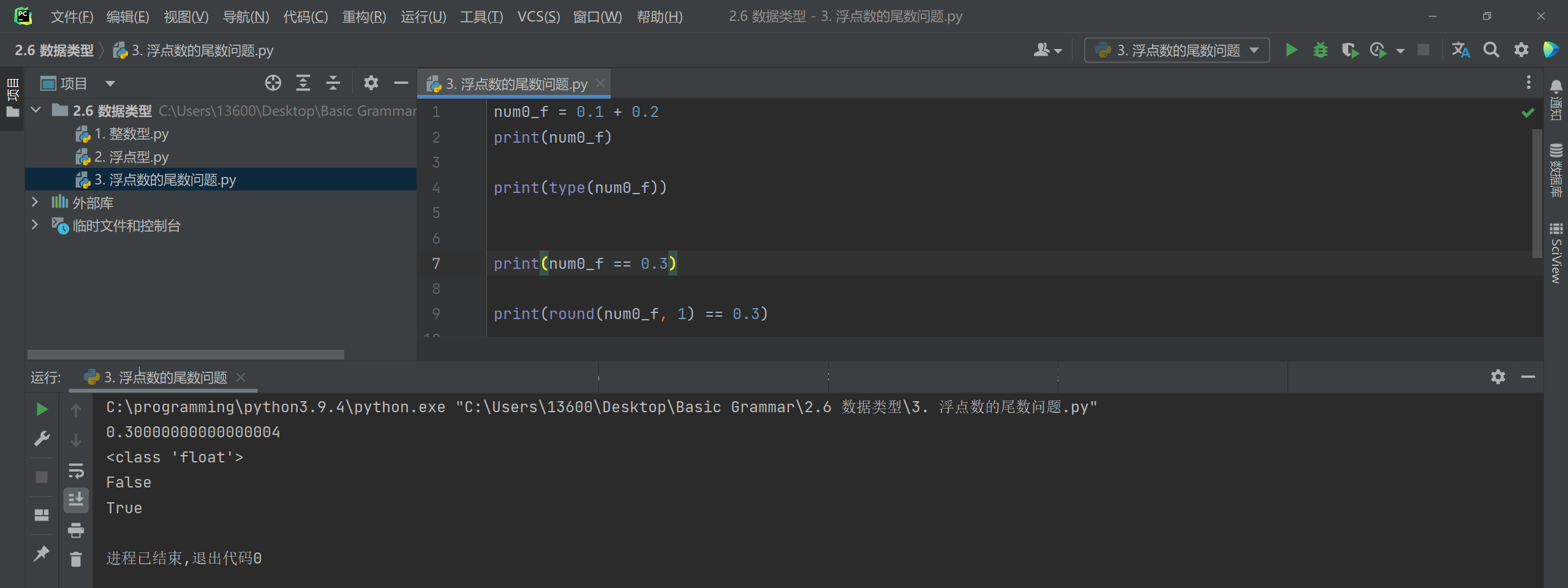Viewport: 1568px width, 588px height.
Task: Open dropdown arrow next to profiler icon
Action: (x=1400, y=51)
